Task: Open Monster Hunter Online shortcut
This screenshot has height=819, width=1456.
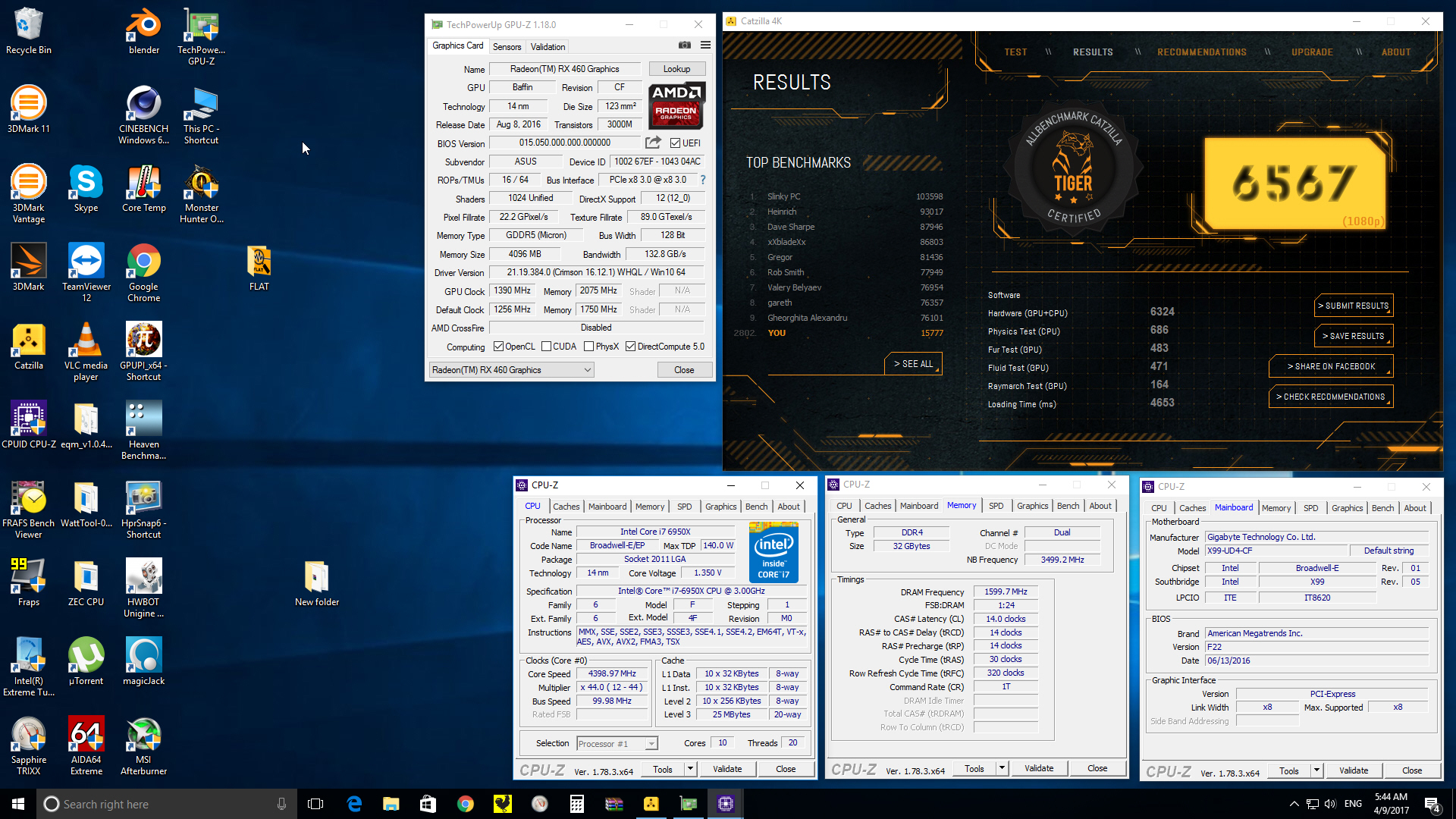Action: (201, 194)
